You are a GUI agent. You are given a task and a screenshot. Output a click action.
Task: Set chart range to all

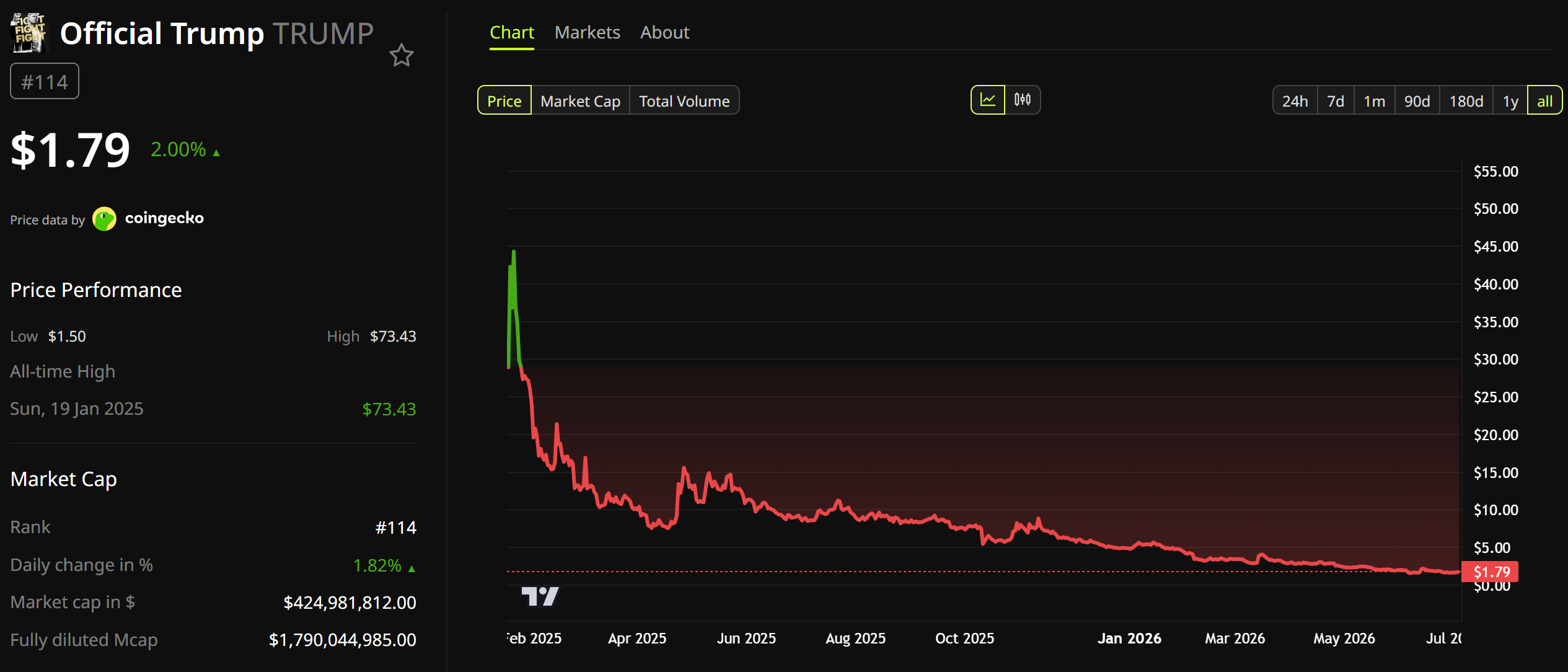[x=1544, y=100]
